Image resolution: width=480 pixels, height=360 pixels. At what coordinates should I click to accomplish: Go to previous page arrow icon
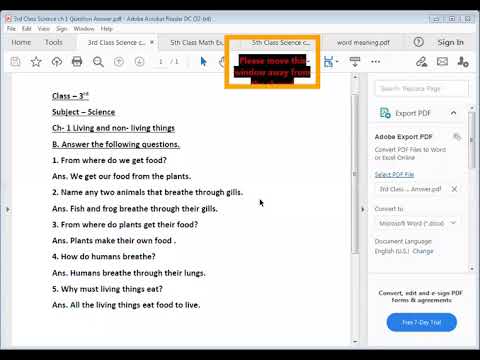(x=119, y=62)
